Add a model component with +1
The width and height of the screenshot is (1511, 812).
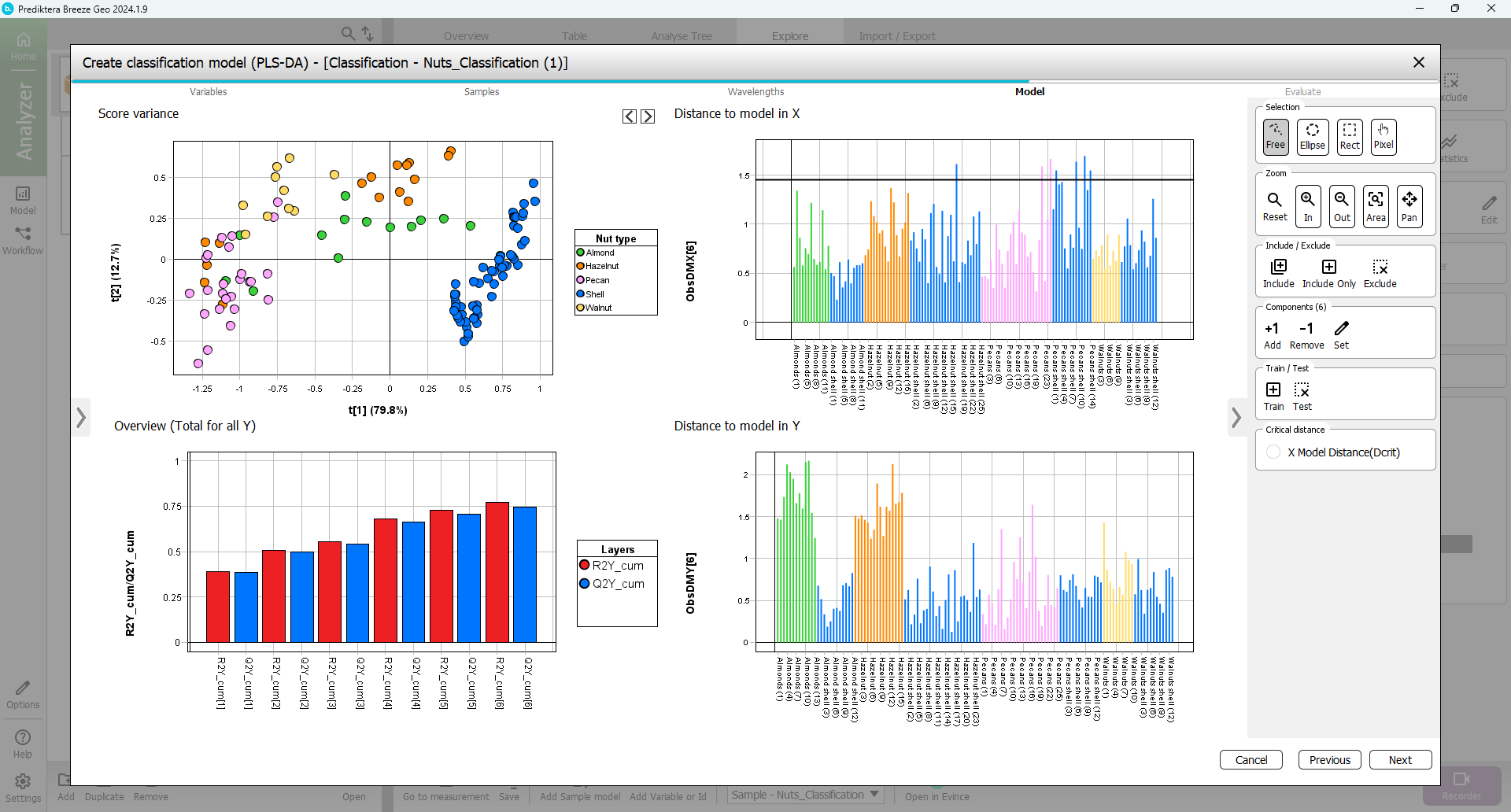click(1272, 335)
